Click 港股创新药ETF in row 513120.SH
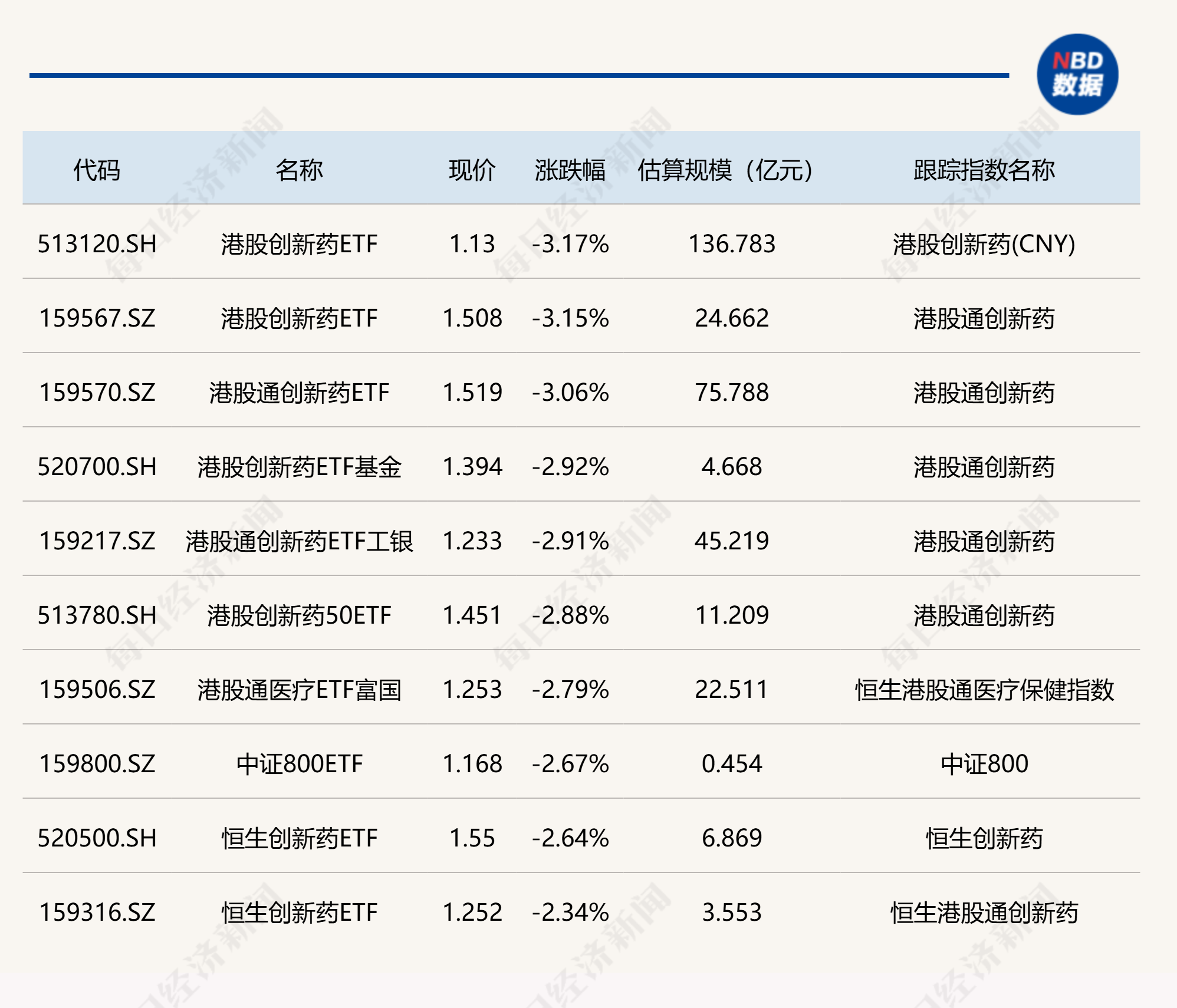1177x1008 pixels. [x=300, y=243]
